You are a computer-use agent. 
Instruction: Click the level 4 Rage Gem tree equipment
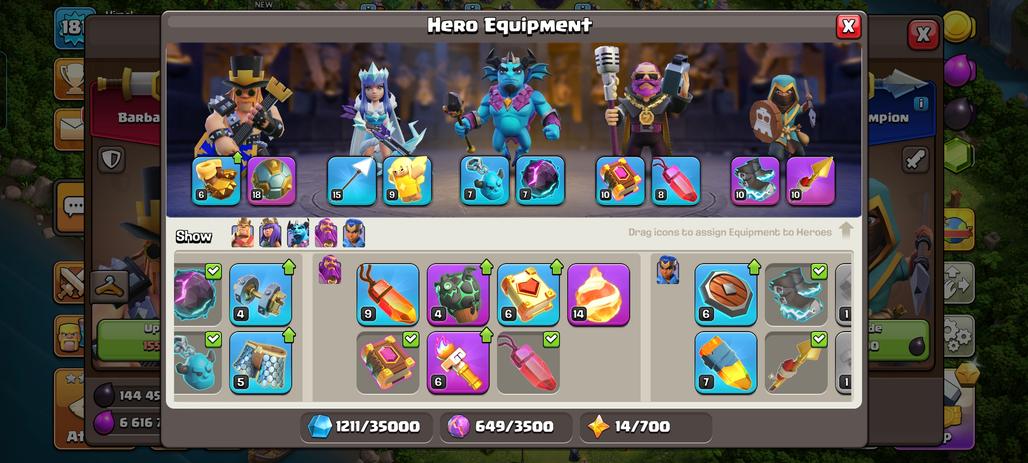(458, 294)
